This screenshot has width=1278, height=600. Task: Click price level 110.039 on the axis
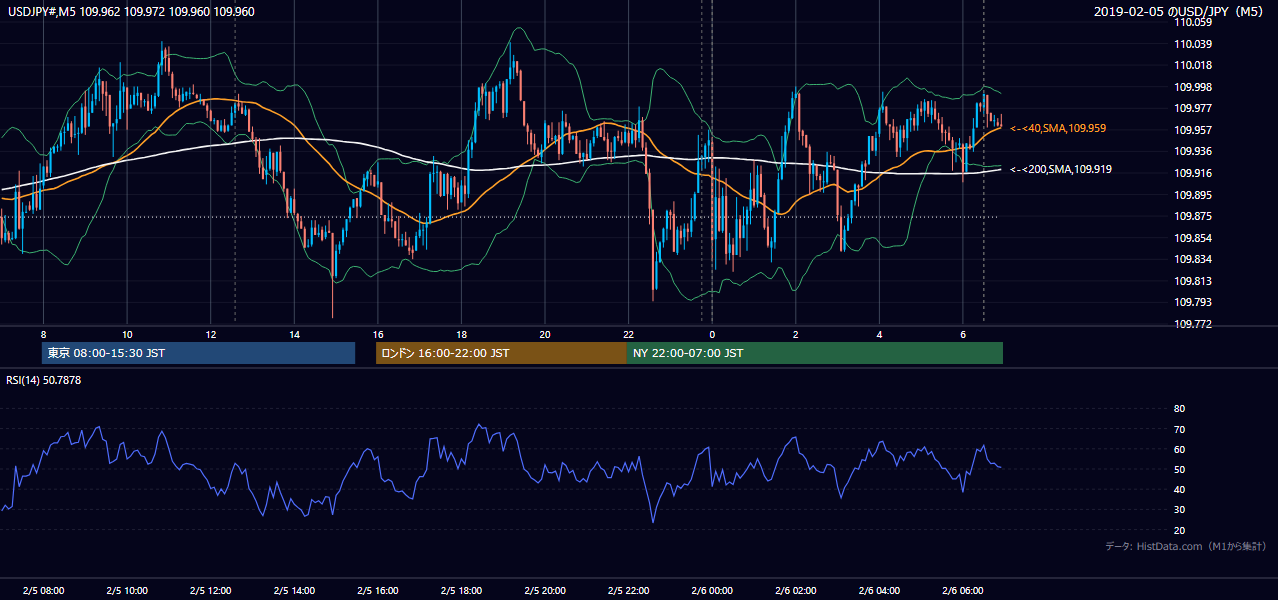pos(1193,44)
